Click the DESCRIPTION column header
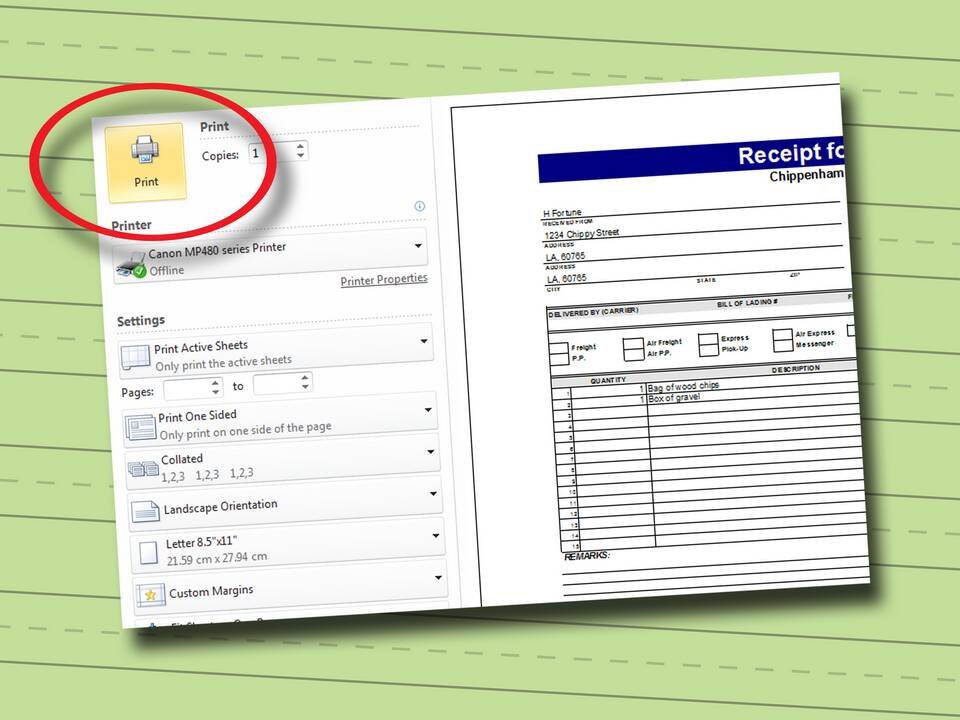This screenshot has height=720, width=960. click(795, 369)
